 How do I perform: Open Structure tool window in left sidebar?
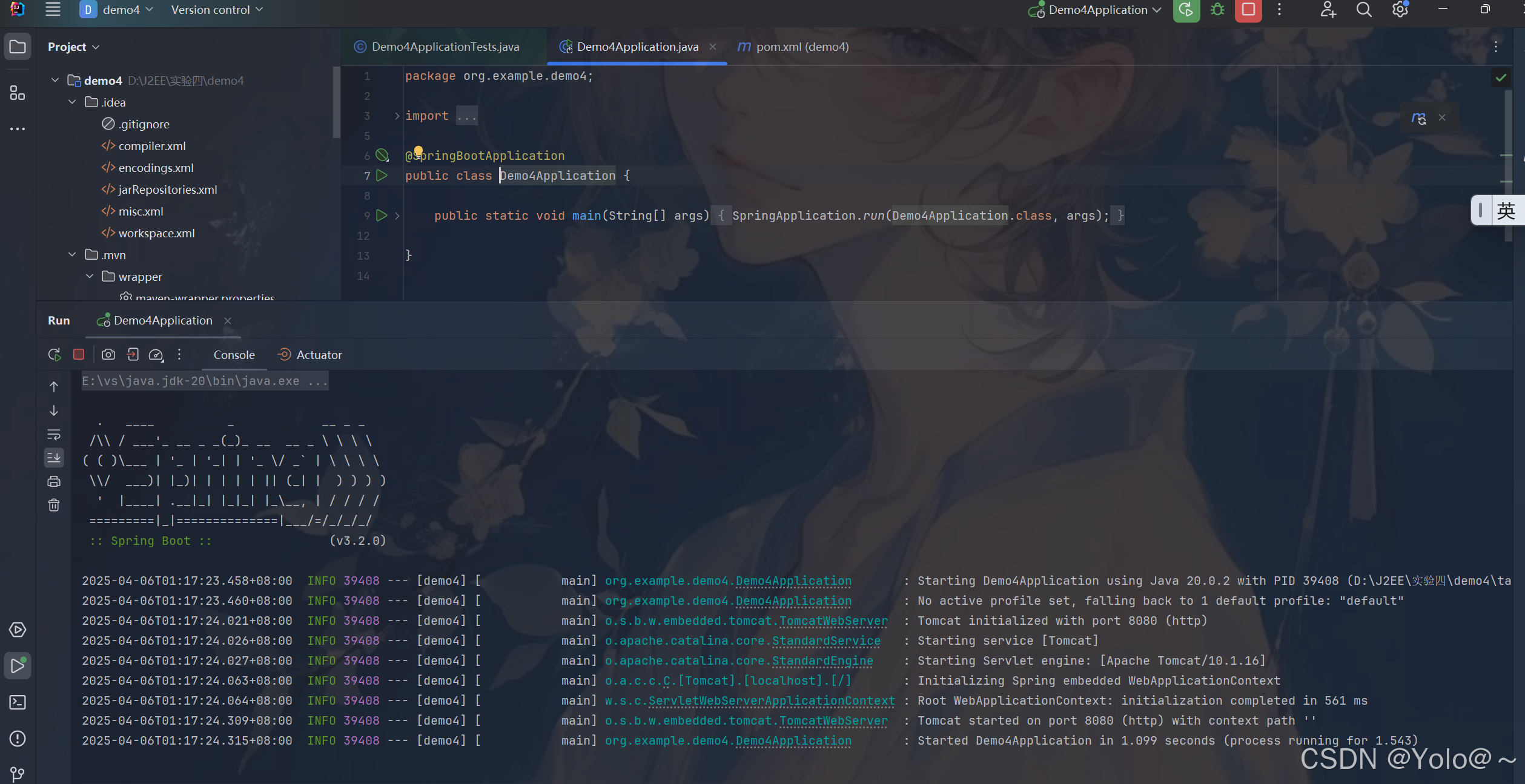[18, 93]
